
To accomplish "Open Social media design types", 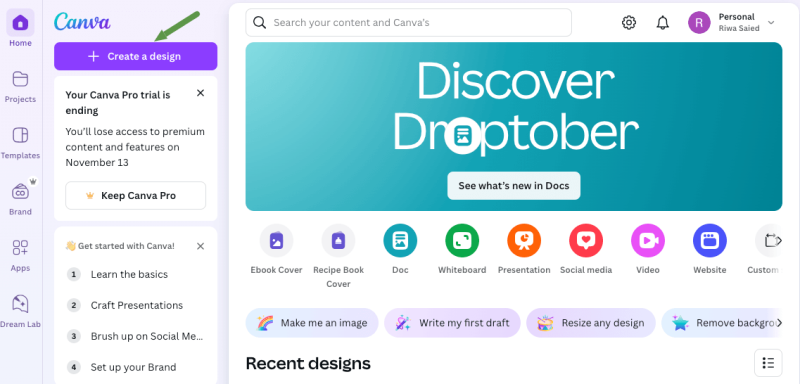I will click(x=586, y=249).
